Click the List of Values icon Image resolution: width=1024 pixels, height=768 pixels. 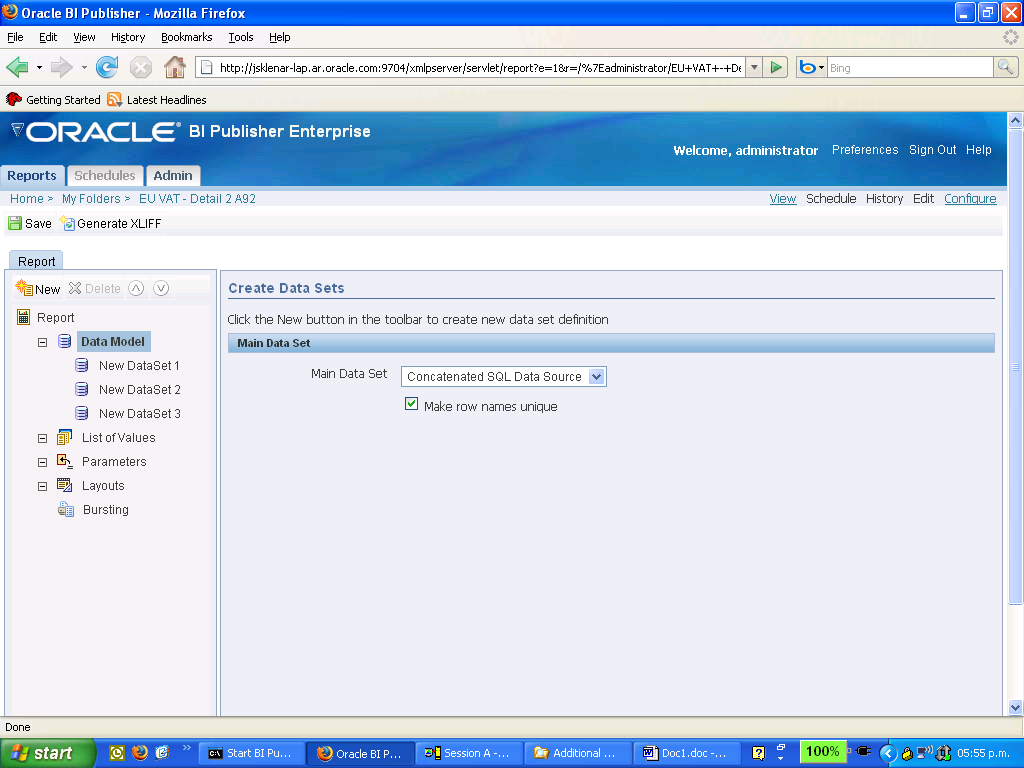[x=65, y=437]
